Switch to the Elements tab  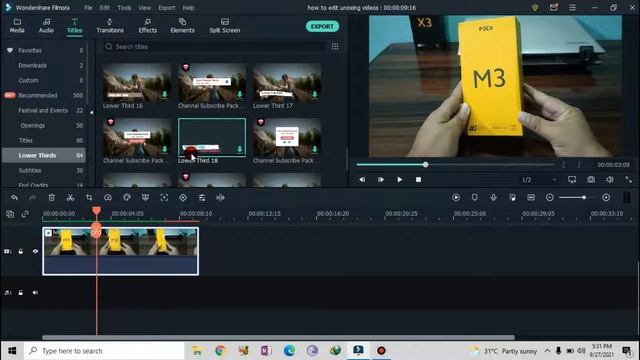point(182,26)
